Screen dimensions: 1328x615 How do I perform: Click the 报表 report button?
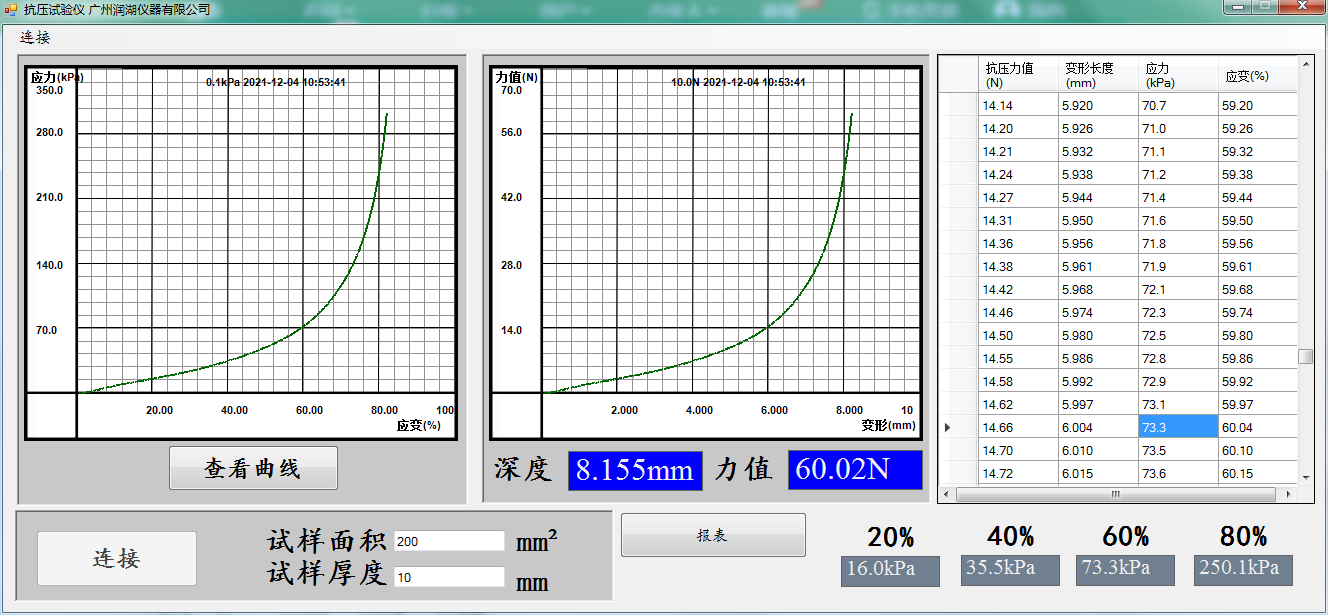tap(712, 535)
